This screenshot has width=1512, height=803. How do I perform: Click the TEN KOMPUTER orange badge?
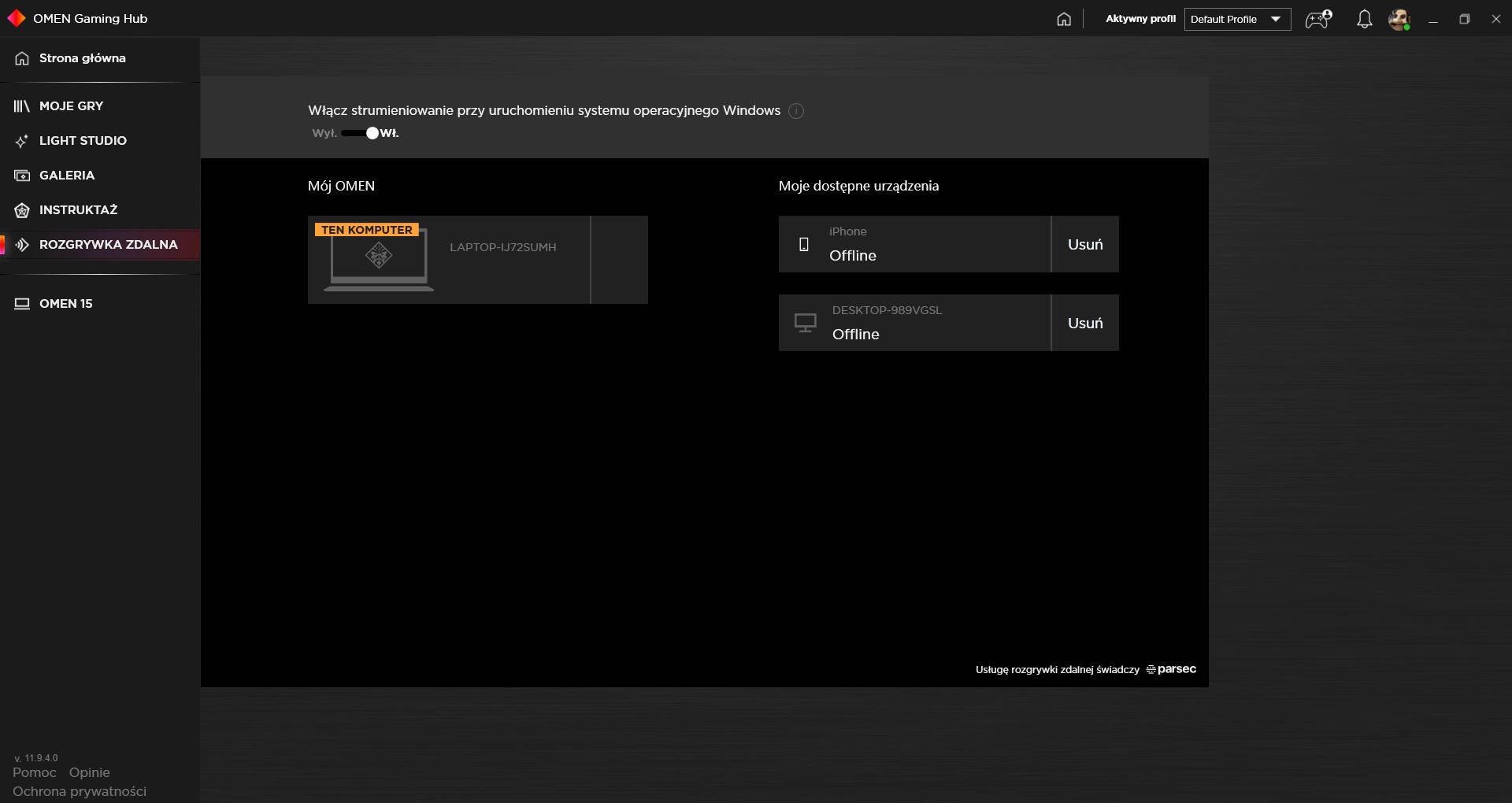367,230
